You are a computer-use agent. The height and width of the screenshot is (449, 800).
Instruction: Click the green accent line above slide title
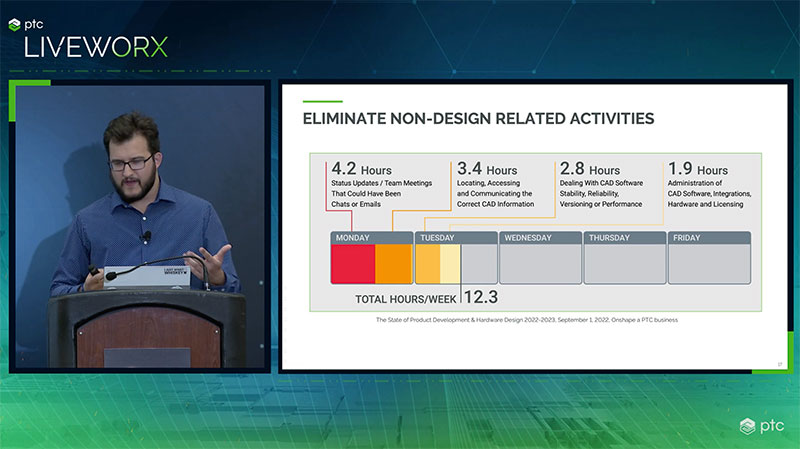click(322, 101)
